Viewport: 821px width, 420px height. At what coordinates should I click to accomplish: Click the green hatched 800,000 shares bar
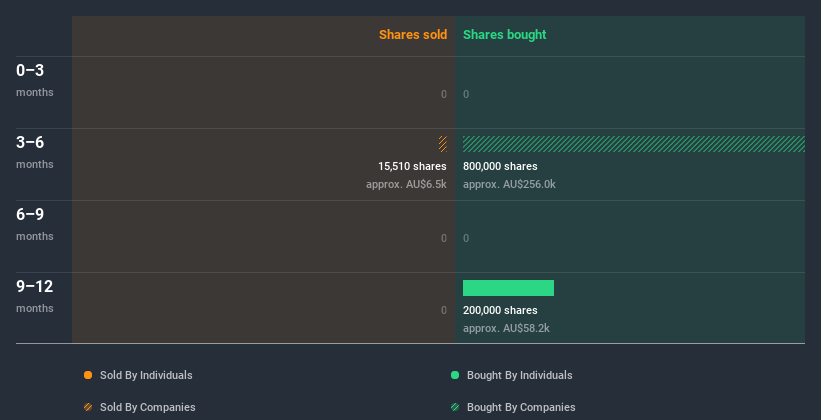click(x=634, y=144)
